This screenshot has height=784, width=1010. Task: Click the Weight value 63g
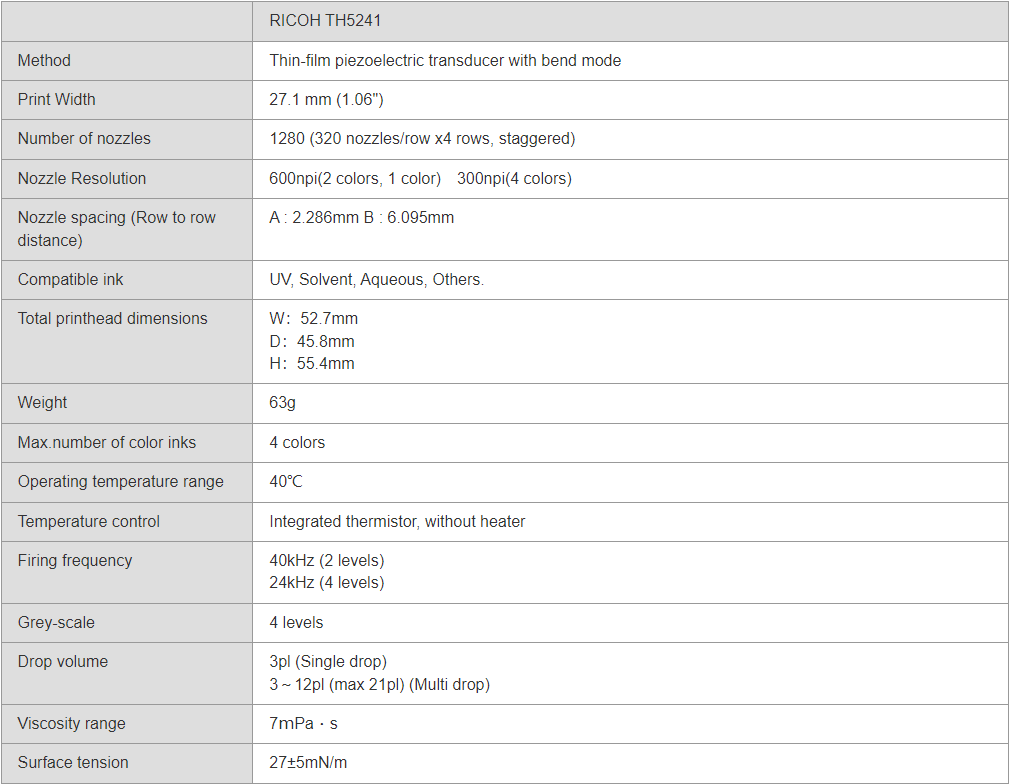[x=282, y=403]
